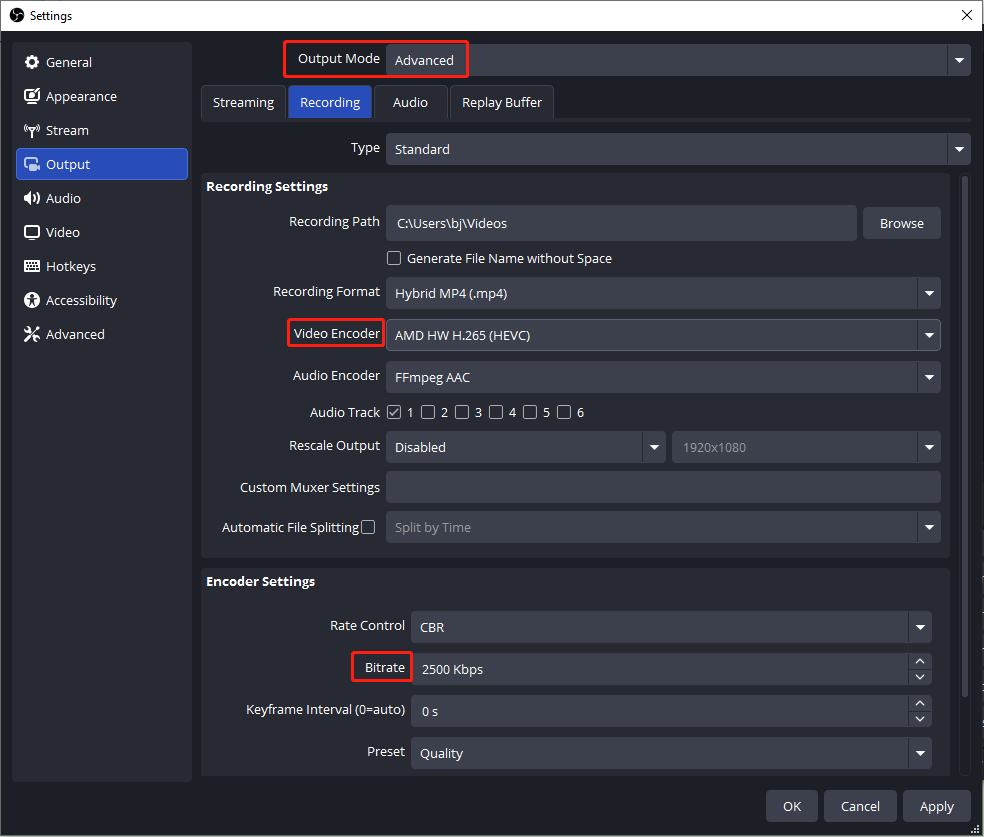Viewport: 984px width, 837px height.
Task: Open the Streaming tab
Action: [243, 102]
